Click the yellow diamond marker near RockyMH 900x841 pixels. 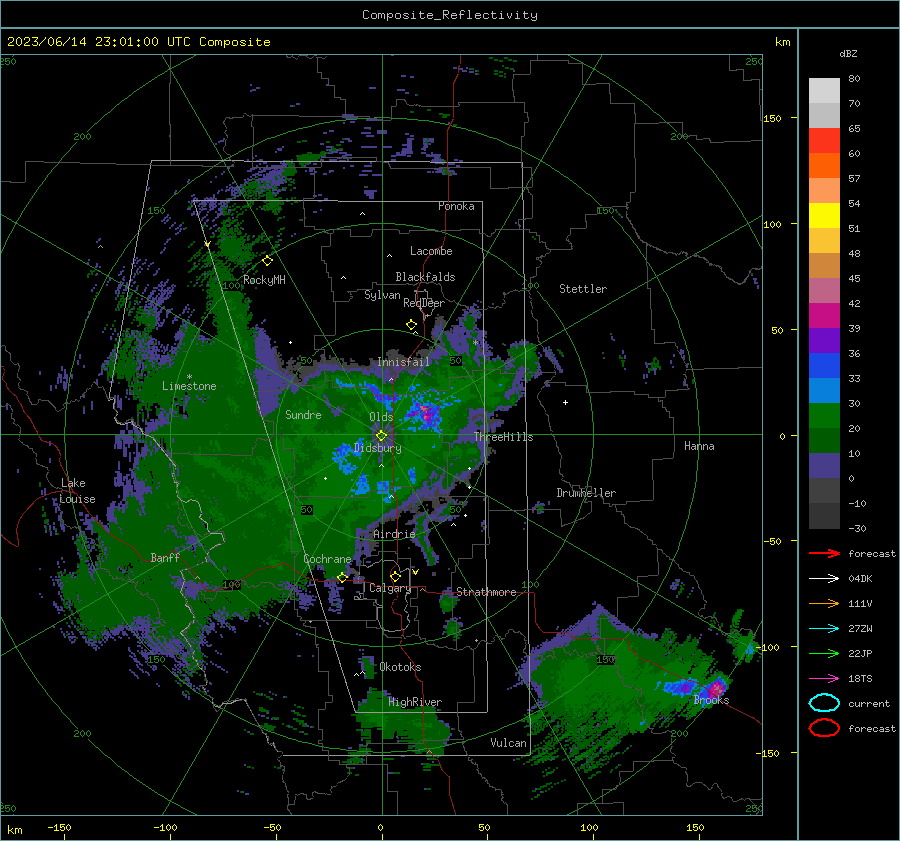[267, 261]
